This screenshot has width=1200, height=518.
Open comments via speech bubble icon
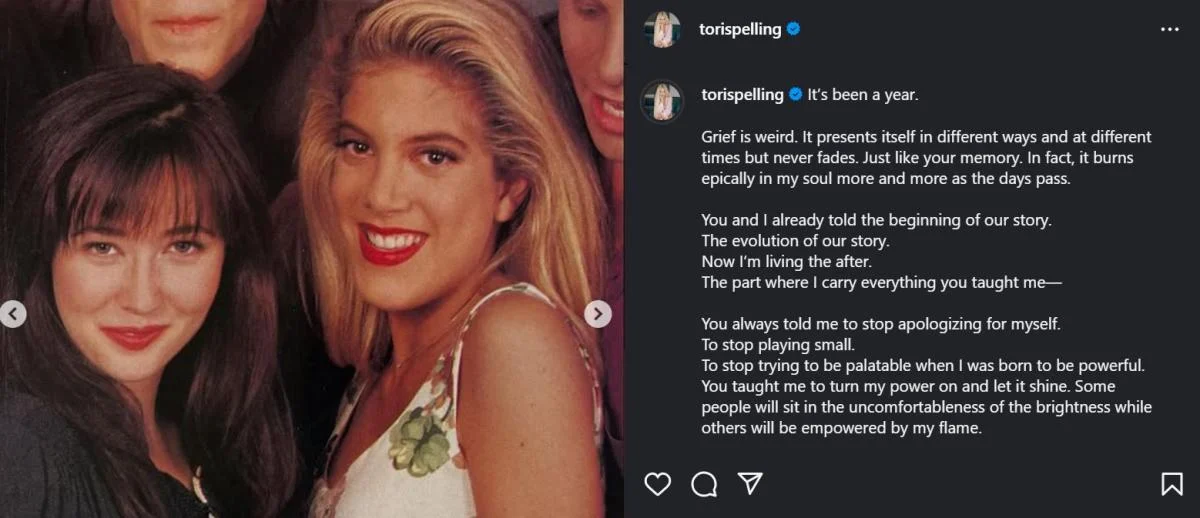(x=704, y=484)
